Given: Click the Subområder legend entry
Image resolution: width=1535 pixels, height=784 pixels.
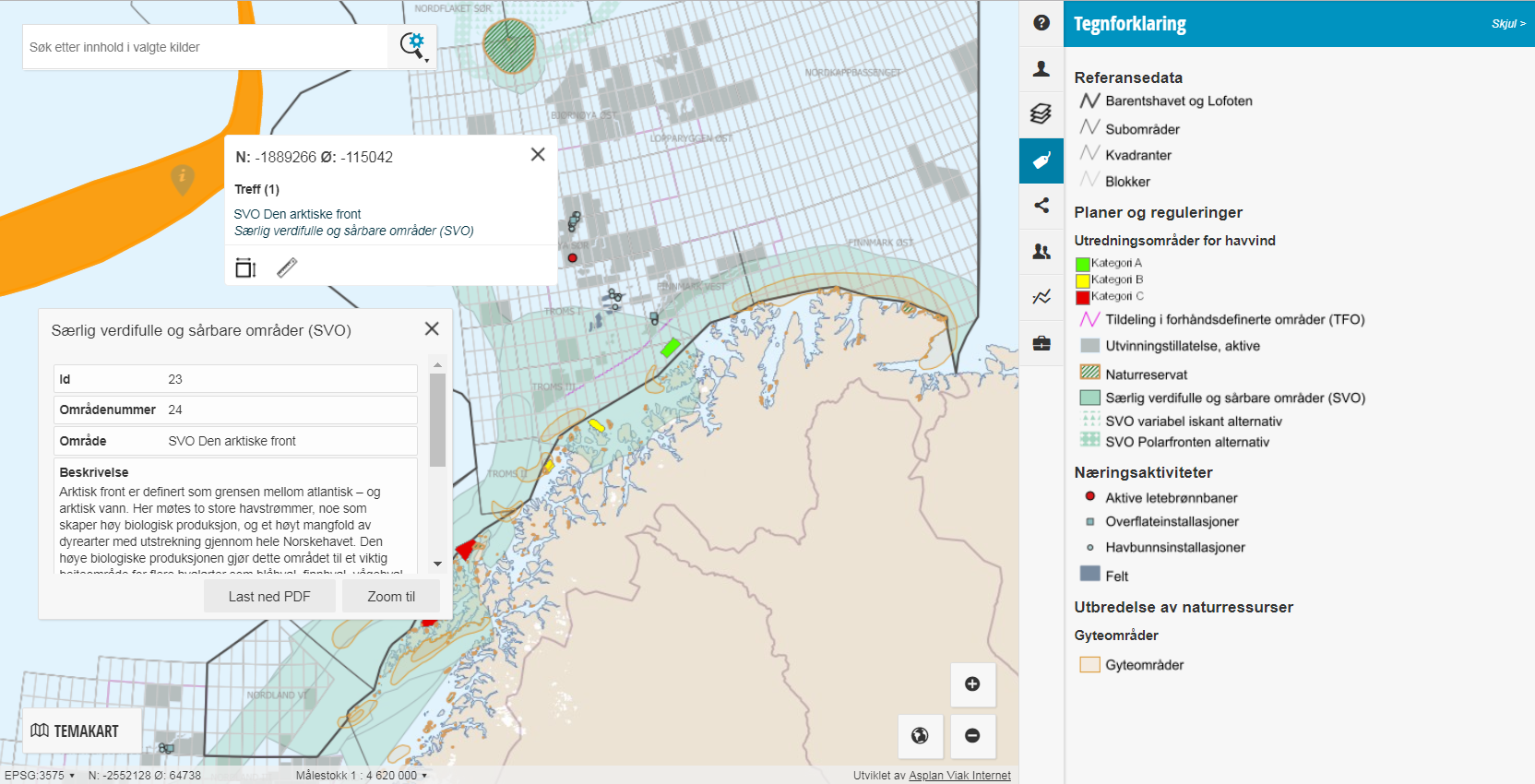Looking at the screenshot, I should tap(1143, 129).
